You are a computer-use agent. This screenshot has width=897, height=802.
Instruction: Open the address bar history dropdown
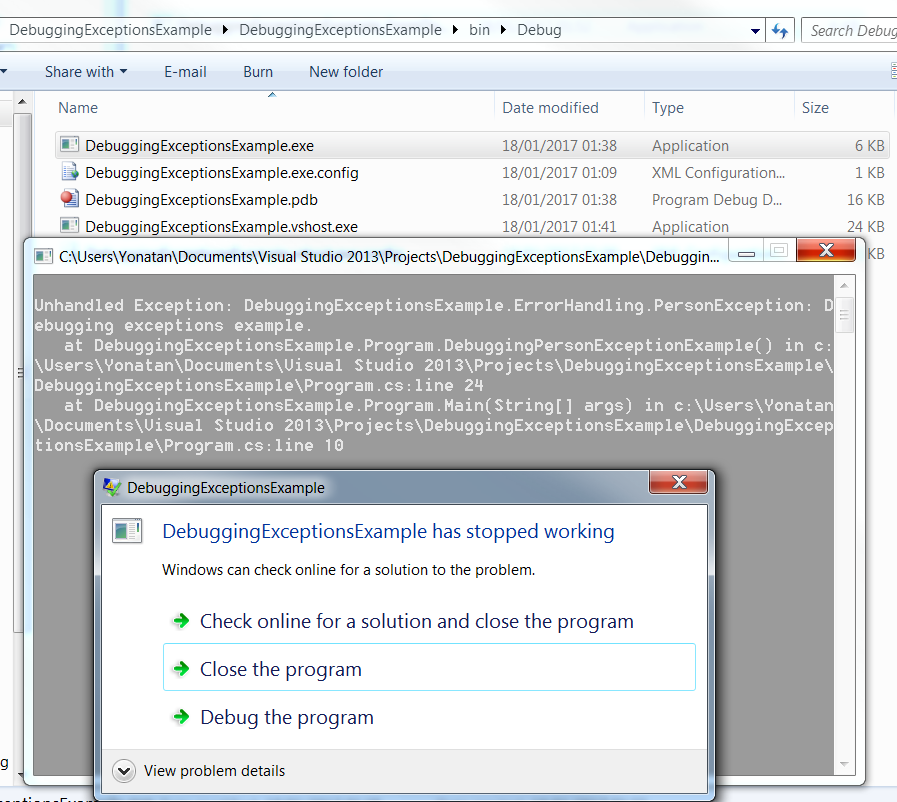(x=756, y=30)
